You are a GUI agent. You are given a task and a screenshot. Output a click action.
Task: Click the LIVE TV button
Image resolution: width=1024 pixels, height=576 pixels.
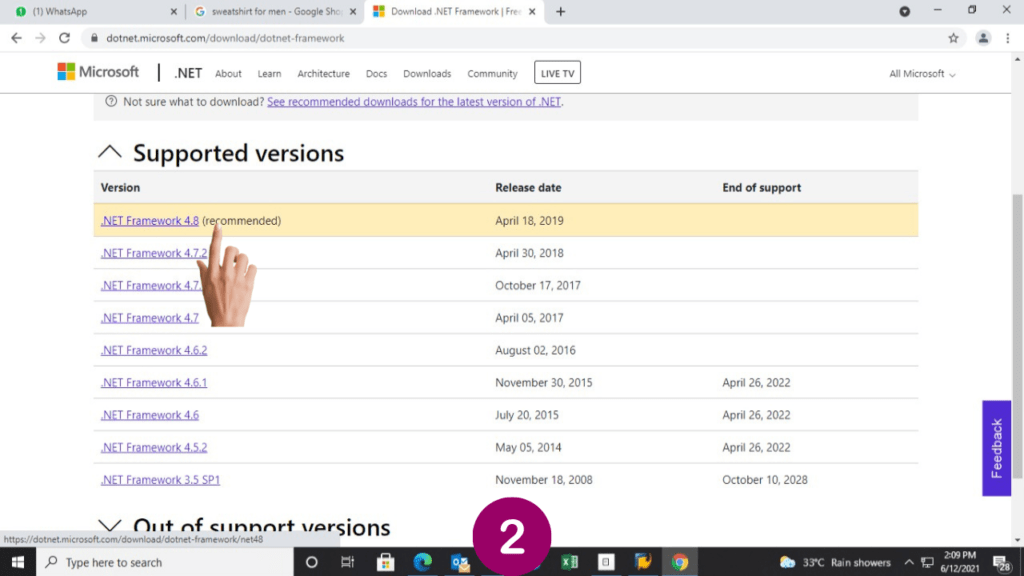(557, 72)
